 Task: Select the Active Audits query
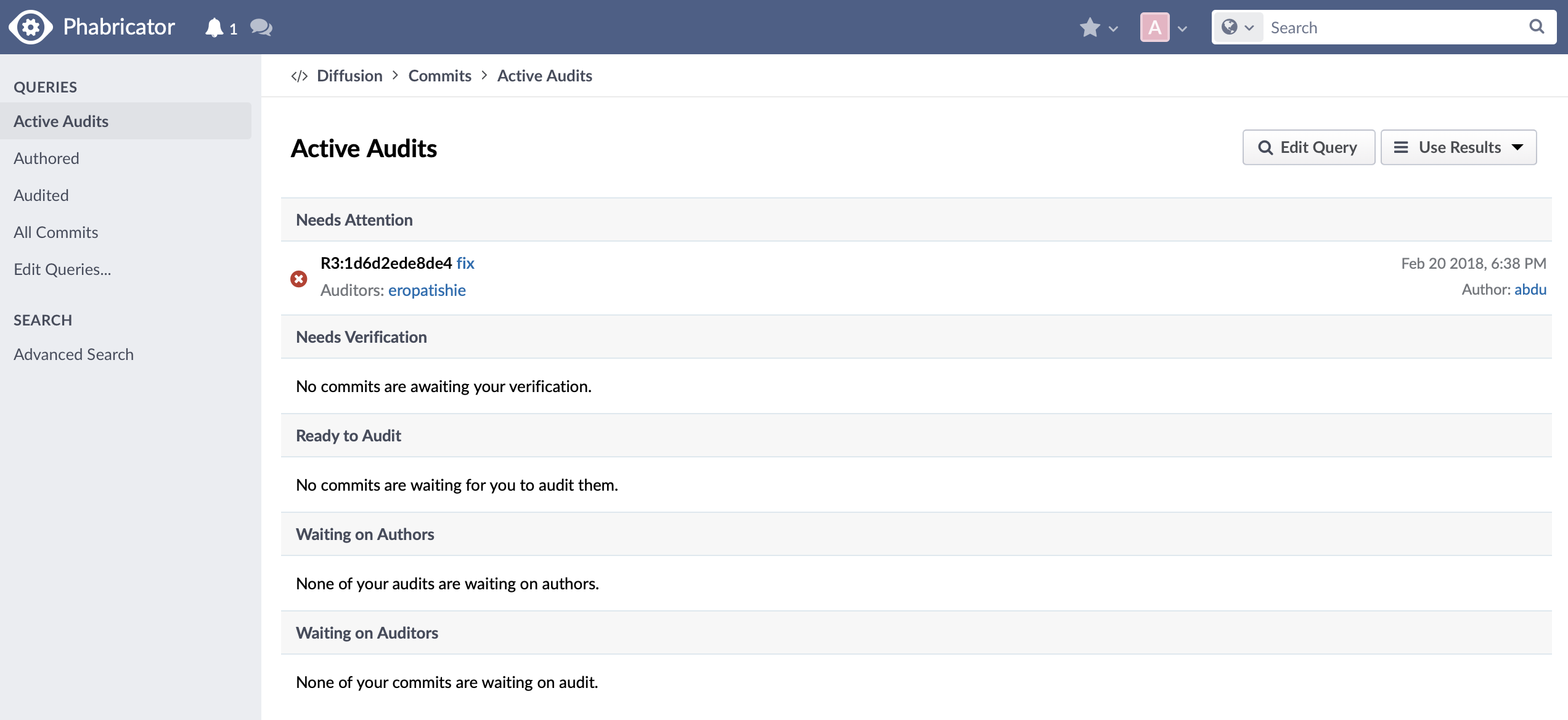[128, 120]
